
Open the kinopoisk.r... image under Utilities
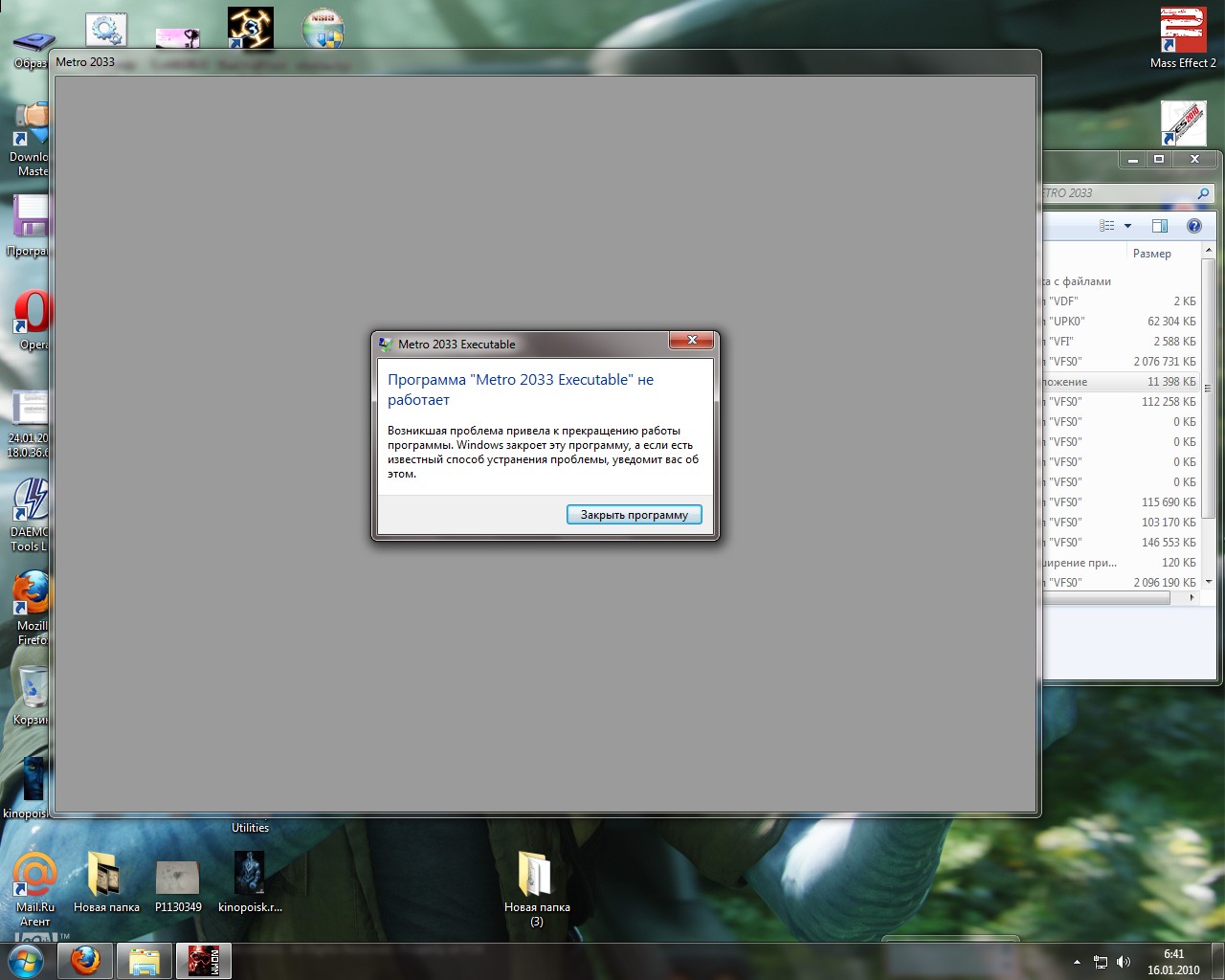point(250,881)
